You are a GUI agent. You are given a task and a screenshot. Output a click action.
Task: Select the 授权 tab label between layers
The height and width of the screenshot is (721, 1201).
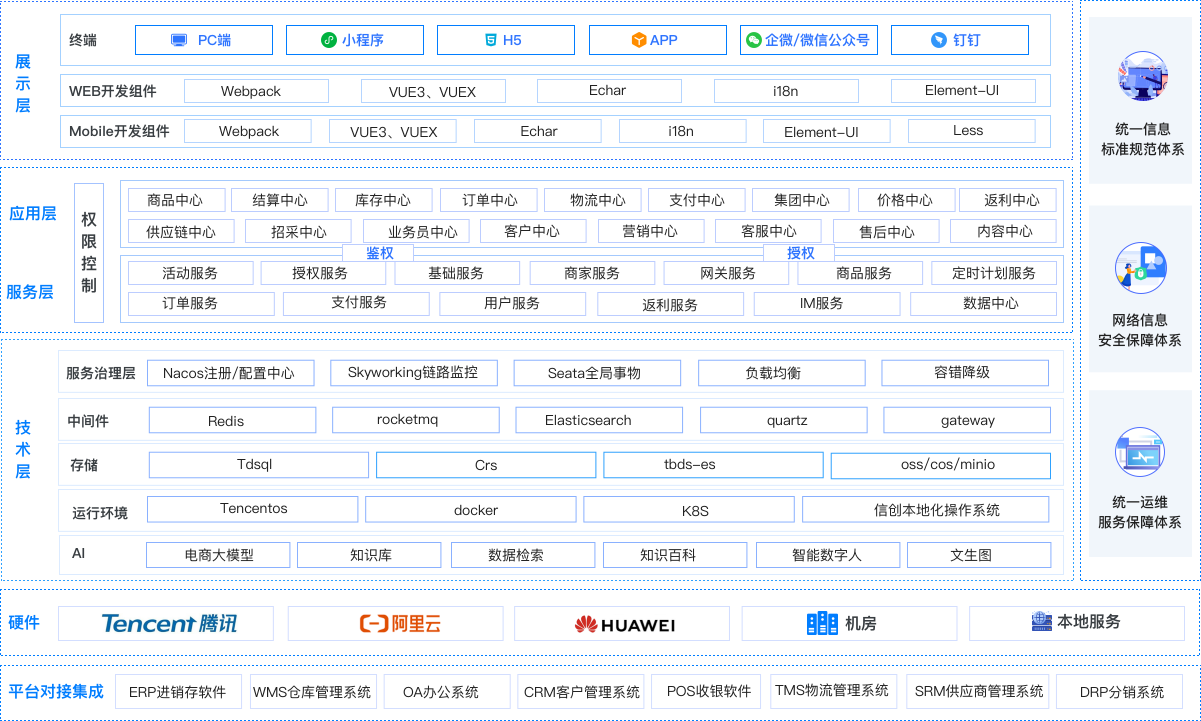pos(800,253)
